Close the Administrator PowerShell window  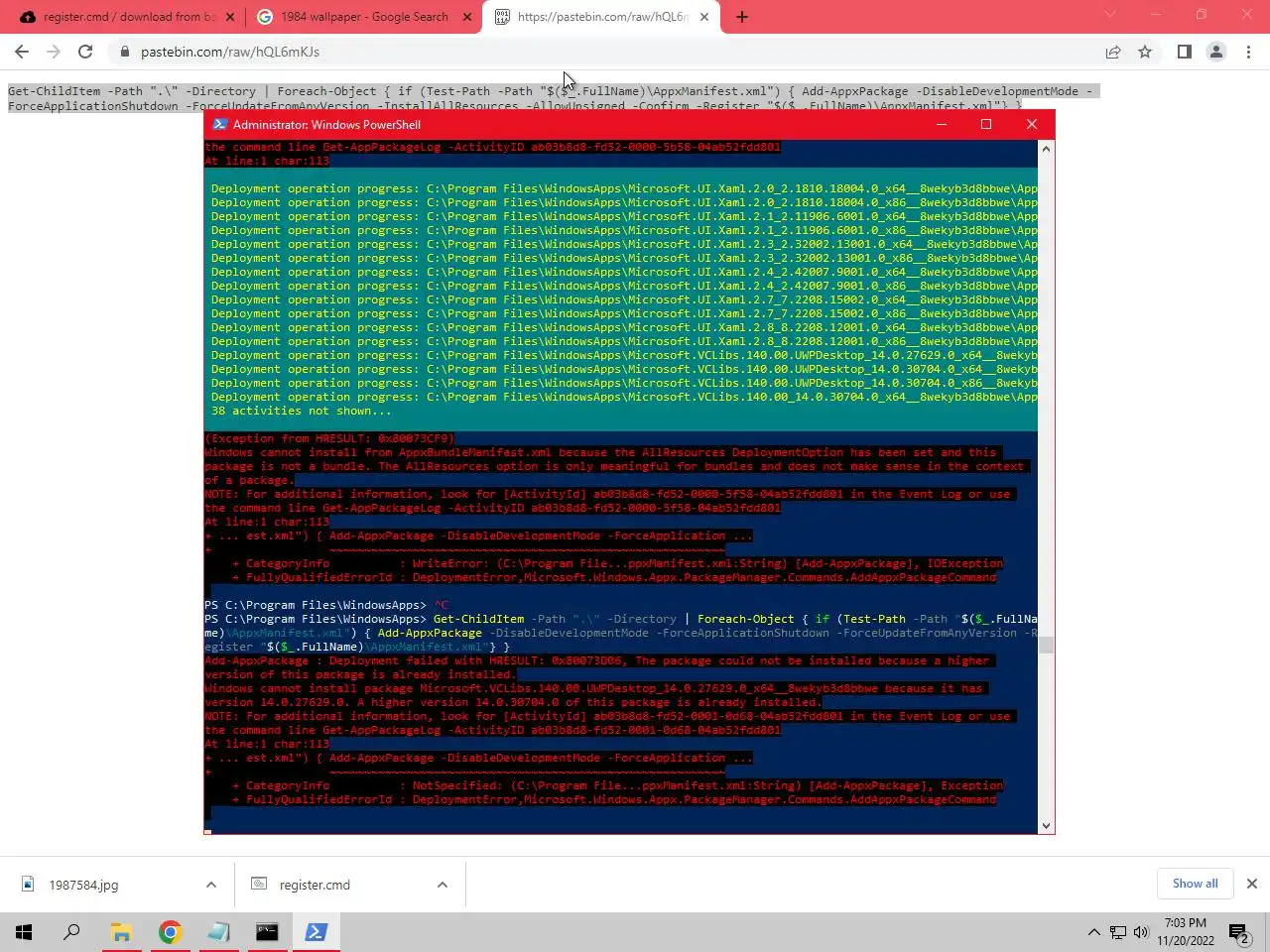point(1032,124)
